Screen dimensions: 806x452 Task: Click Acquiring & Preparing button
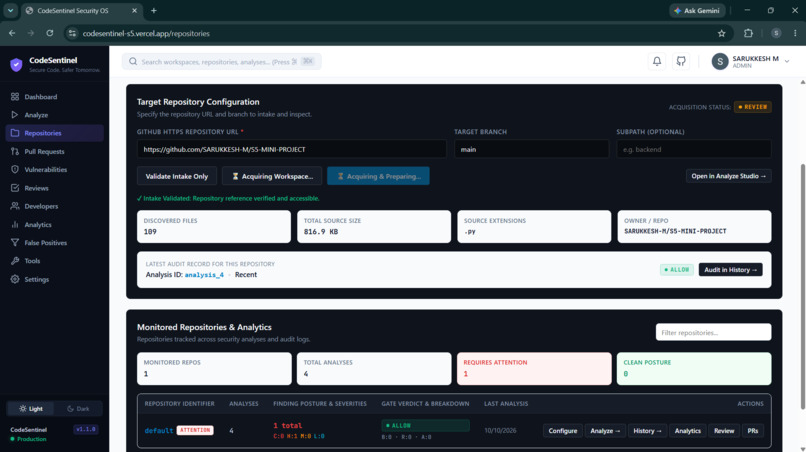(378, 176)
